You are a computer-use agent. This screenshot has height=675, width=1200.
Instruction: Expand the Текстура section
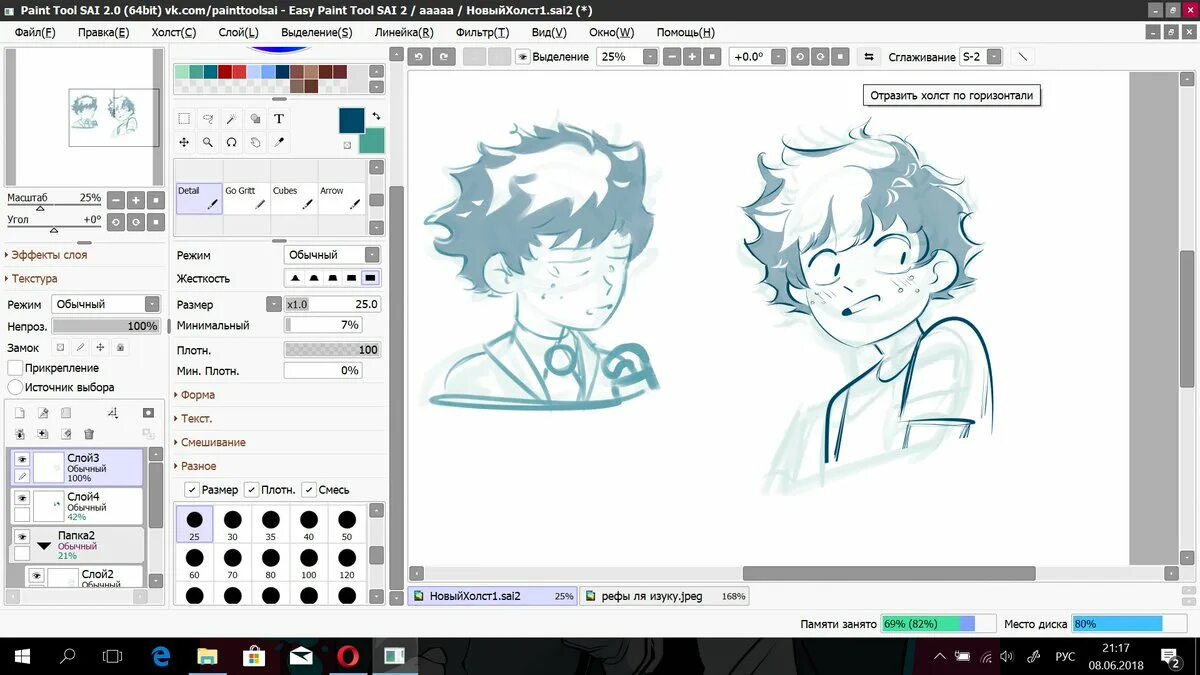pyautogui.click(x=34, y=279)
